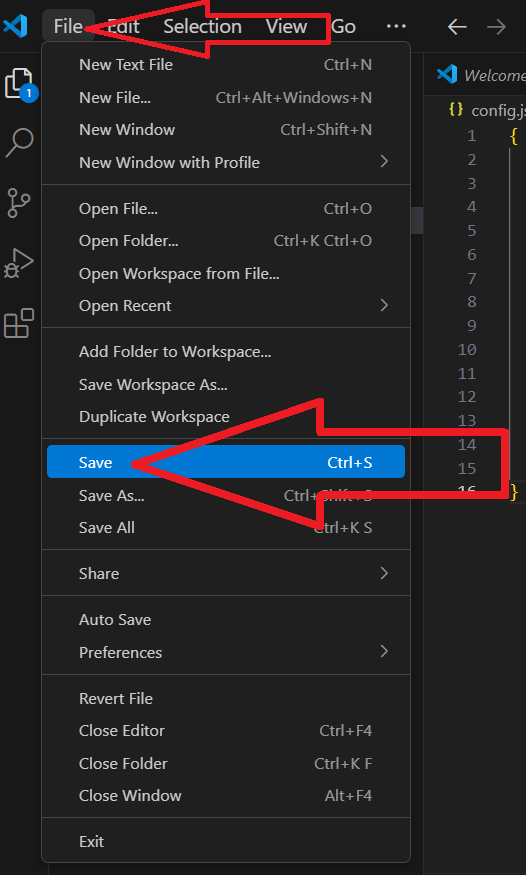
Task: Switch to the Welcome tab
Action: (480, 75)
